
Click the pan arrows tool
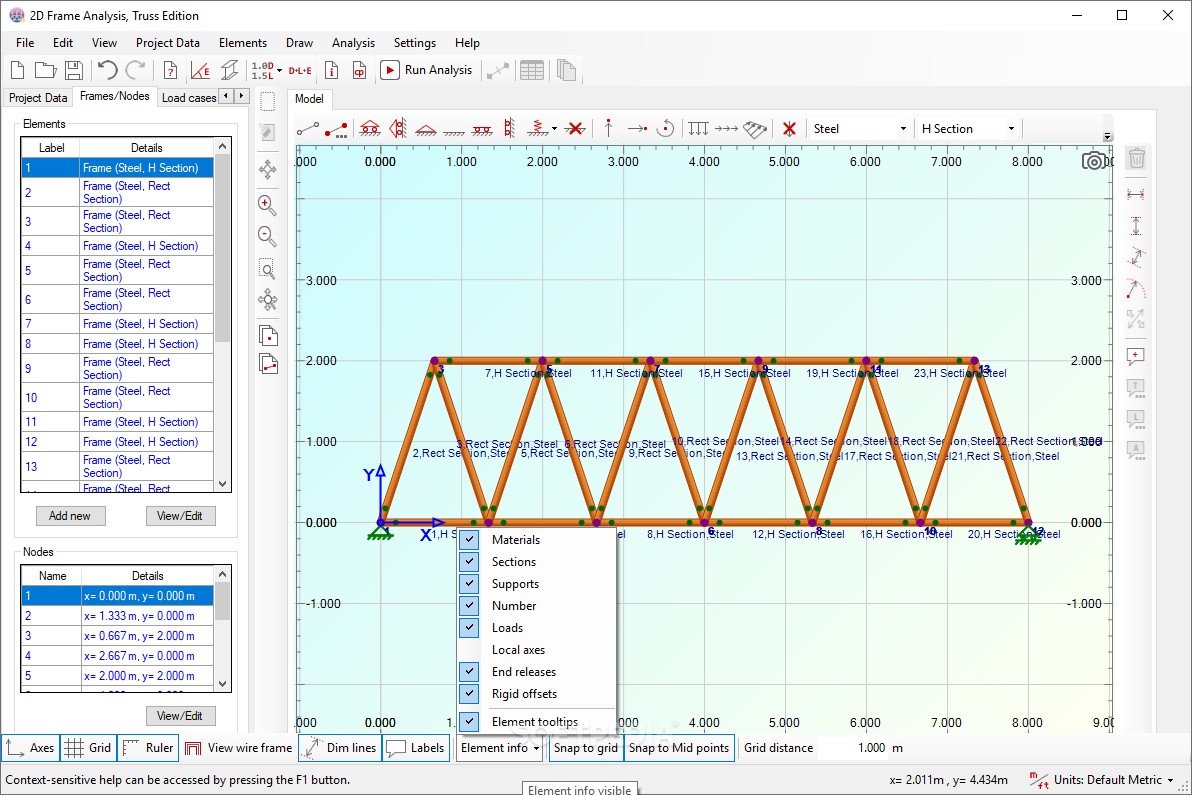click(x=268, y=169)
